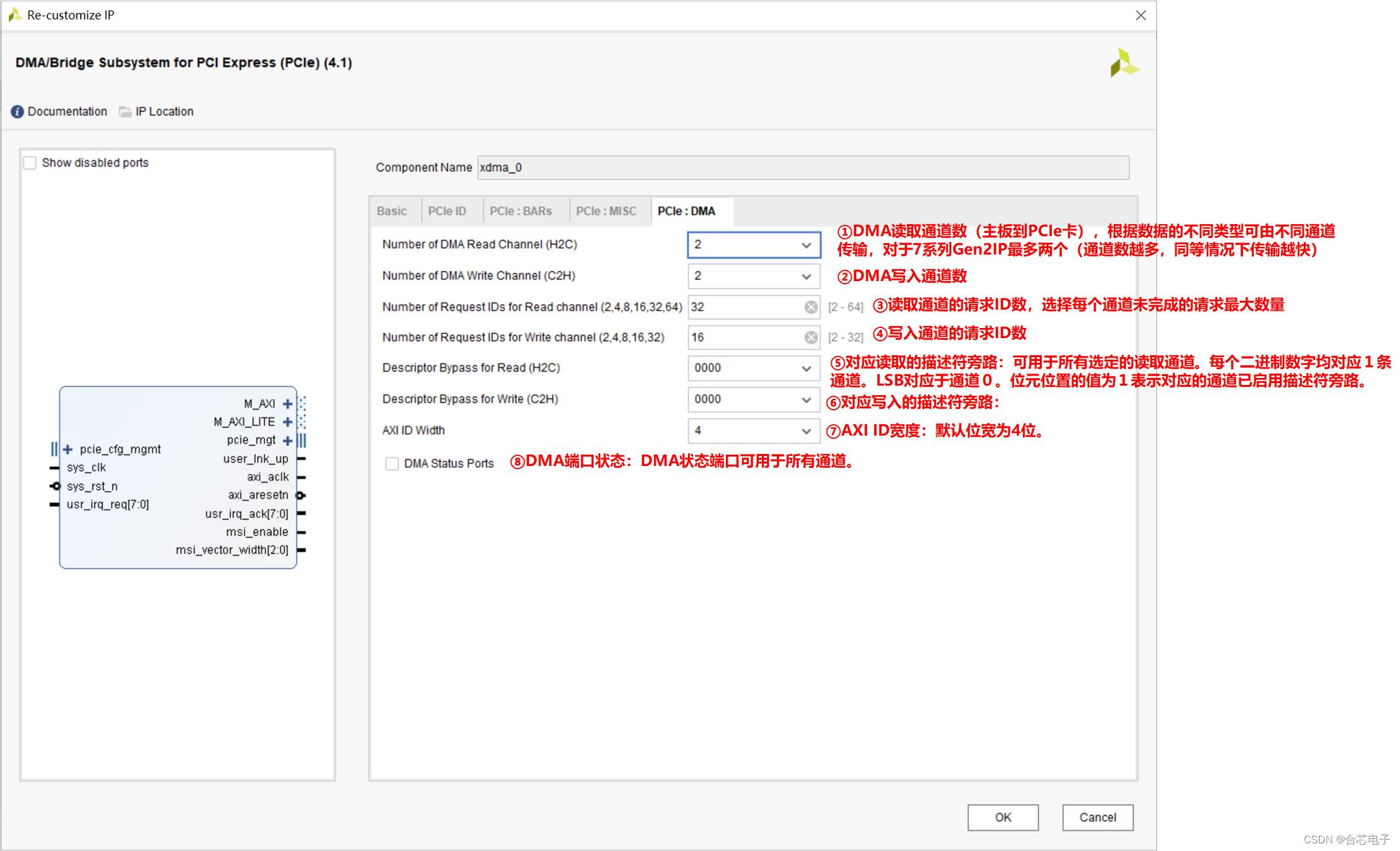Viewport: 1400px width, 851px height.
Task: Expand the M_AXI port plus icon
Action: 287,404
